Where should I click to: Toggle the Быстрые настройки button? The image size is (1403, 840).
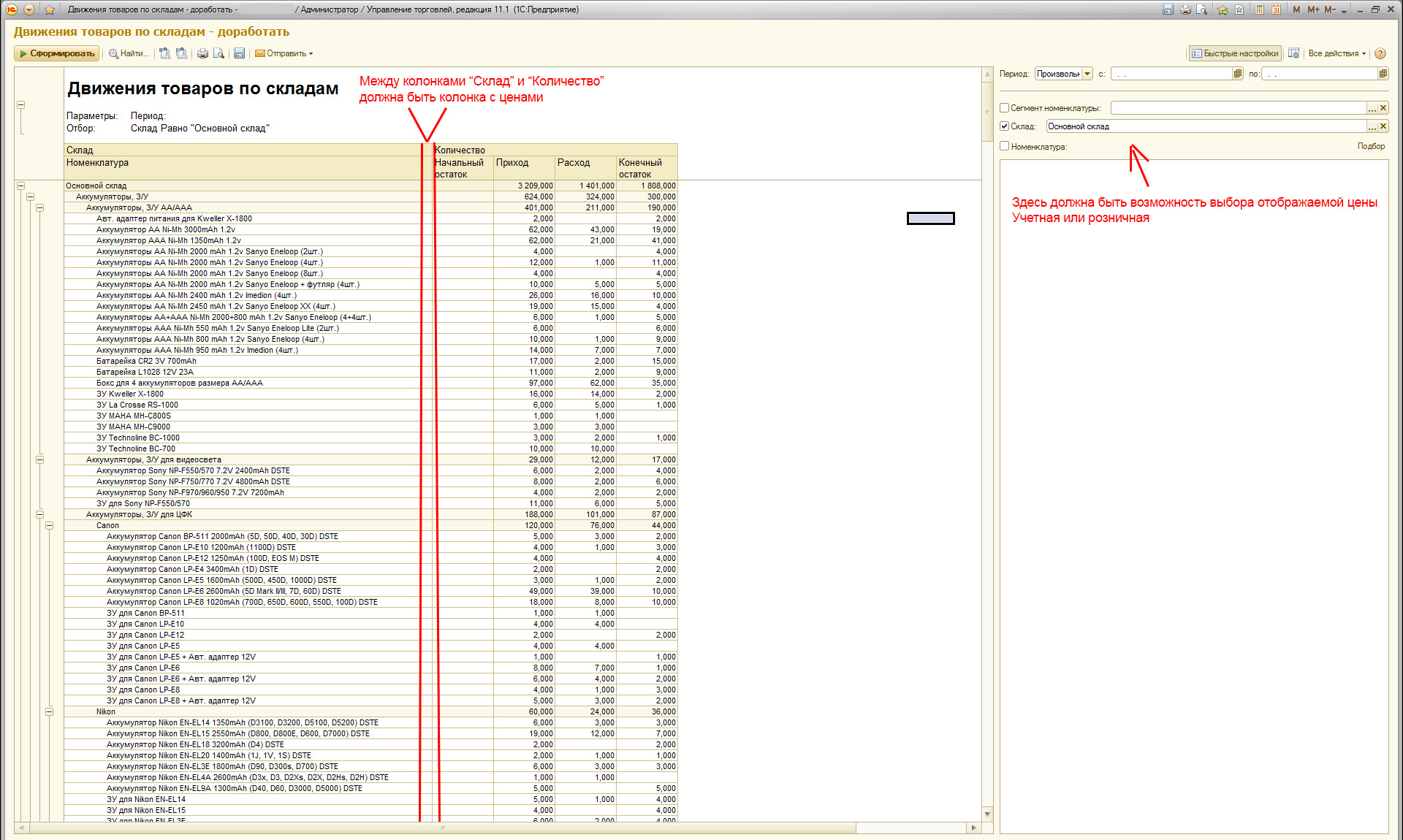(1235, 53)
